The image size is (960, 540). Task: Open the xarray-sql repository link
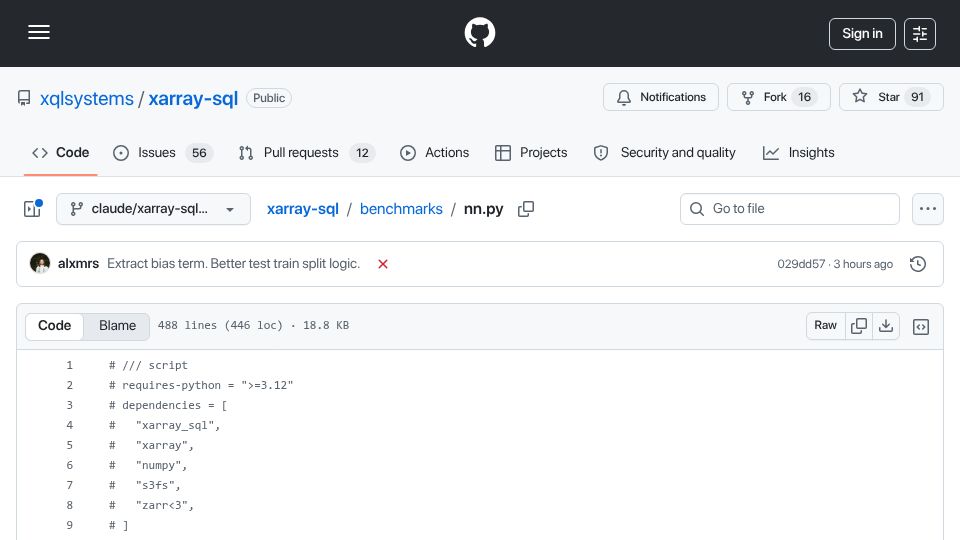pos(193,99)
